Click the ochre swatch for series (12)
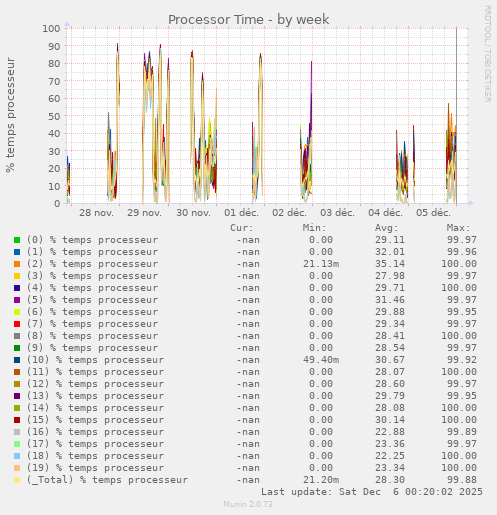 [x=17, y=384]
